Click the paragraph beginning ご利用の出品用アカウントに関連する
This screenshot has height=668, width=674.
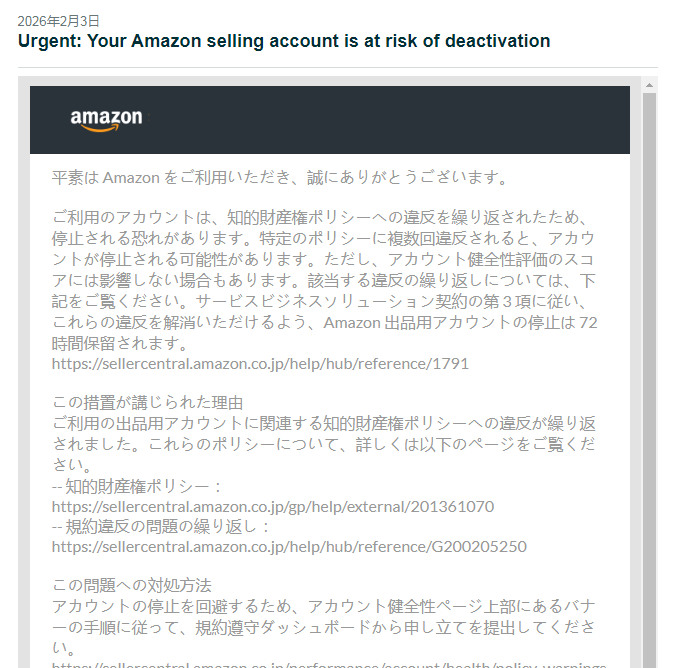(324, 444)
